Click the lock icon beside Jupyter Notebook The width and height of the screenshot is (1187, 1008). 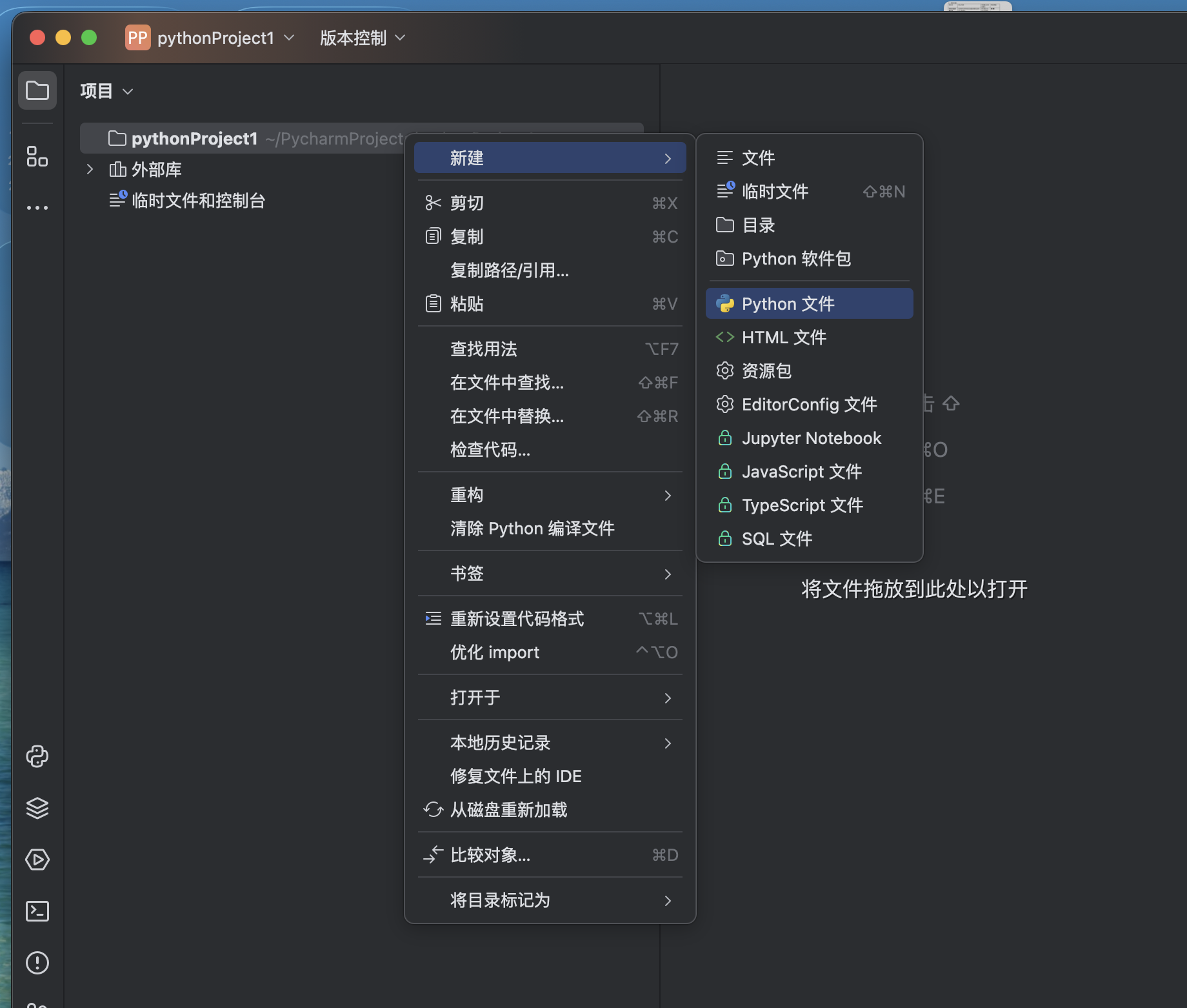coord(725,438)
